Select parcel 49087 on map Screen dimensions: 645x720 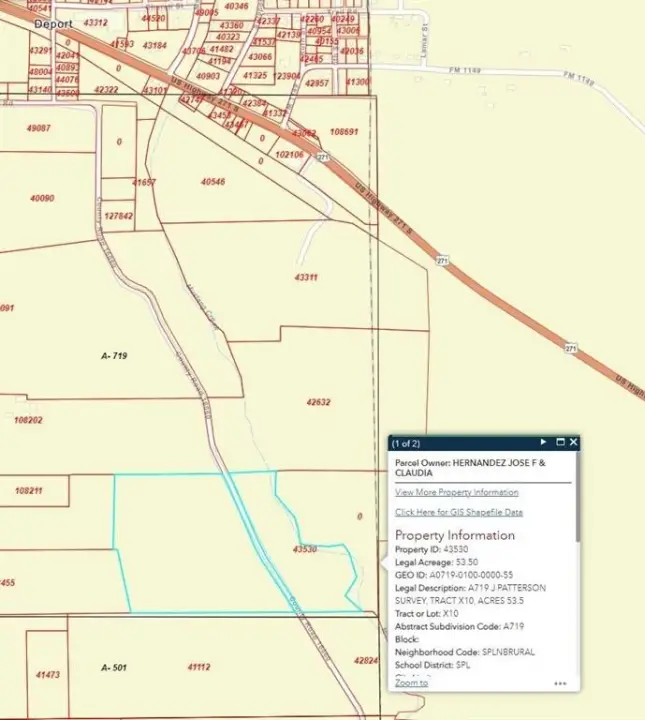point(39,128)
